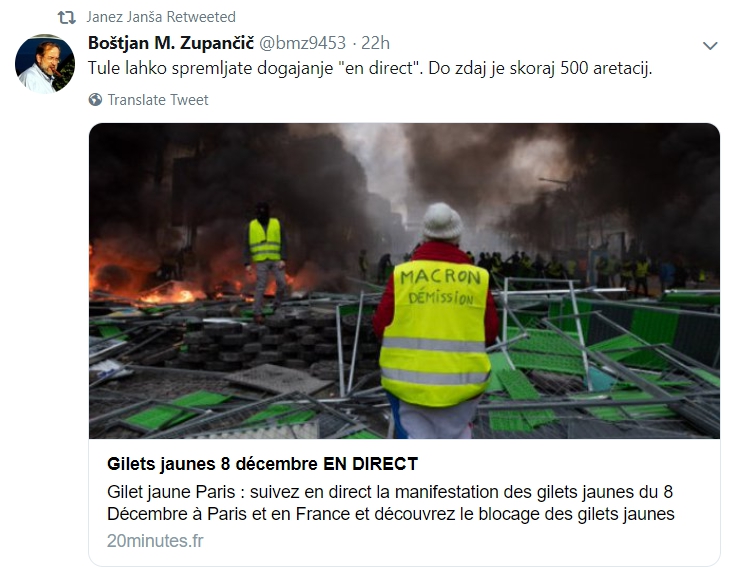
Task: Open the 22h tweet timestamp
Action: (375, 43)
